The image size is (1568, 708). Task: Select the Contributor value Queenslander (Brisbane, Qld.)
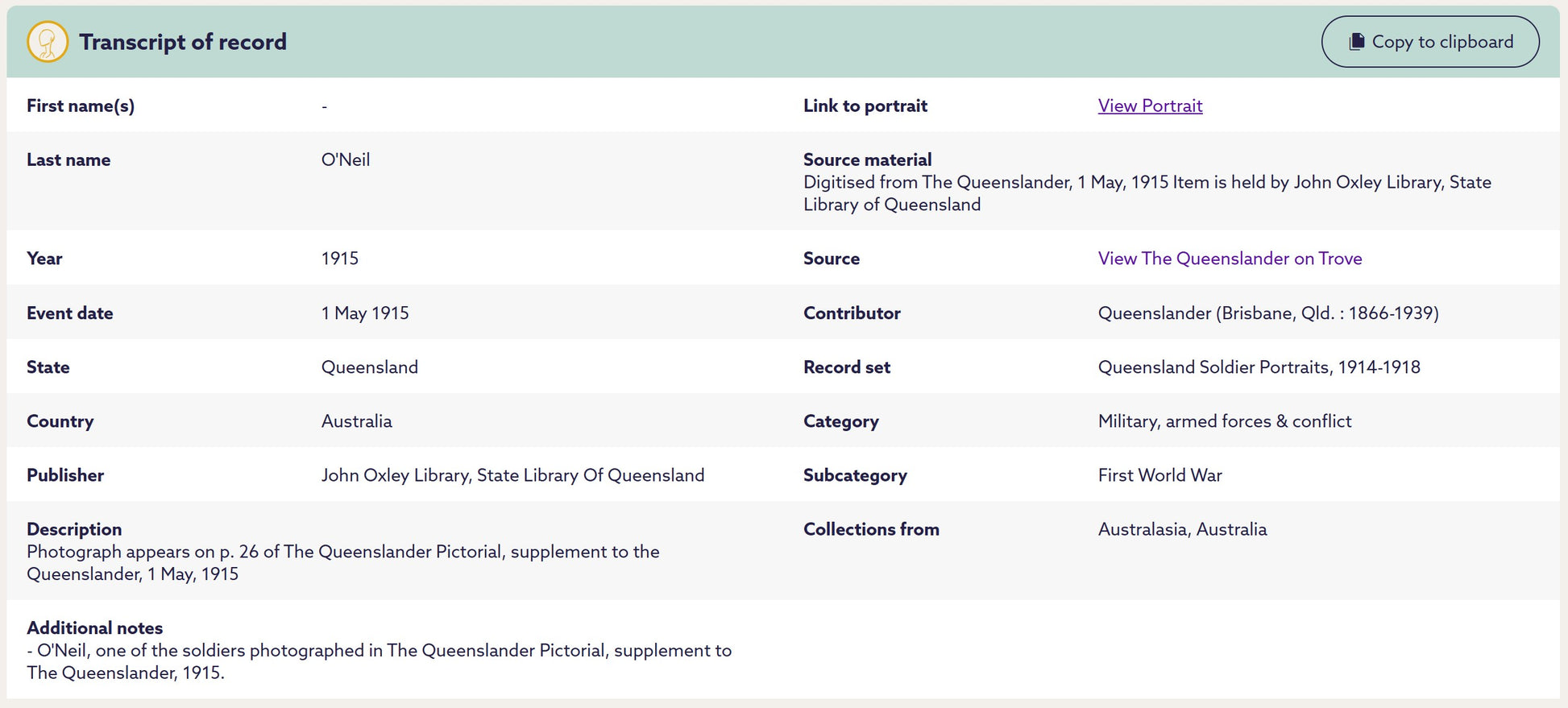pos(1267,313)
